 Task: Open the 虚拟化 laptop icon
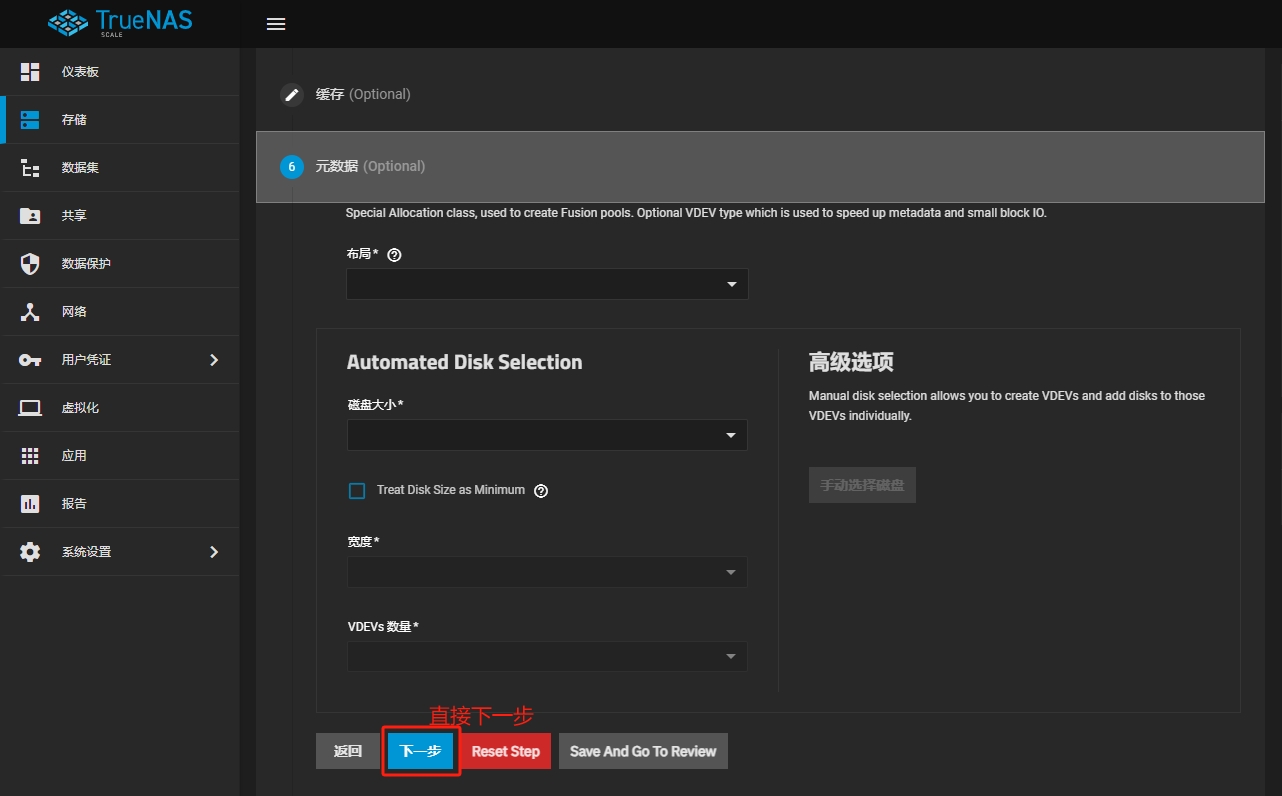pyautogui.click(x=30, y=408)
